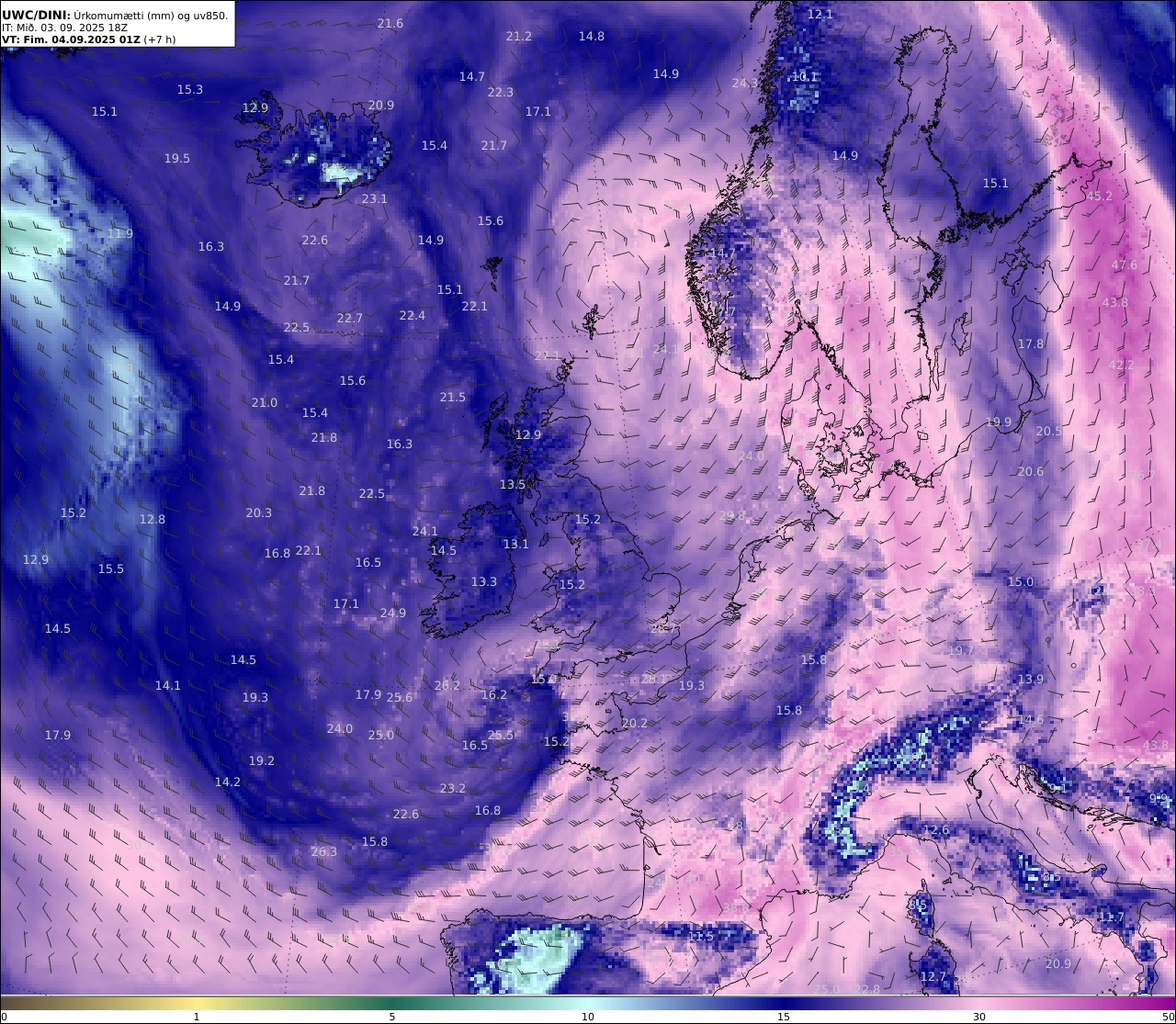Click the map value 19.5
Viewport: 1176px width, 1024px height.
(x=177, y=158)
